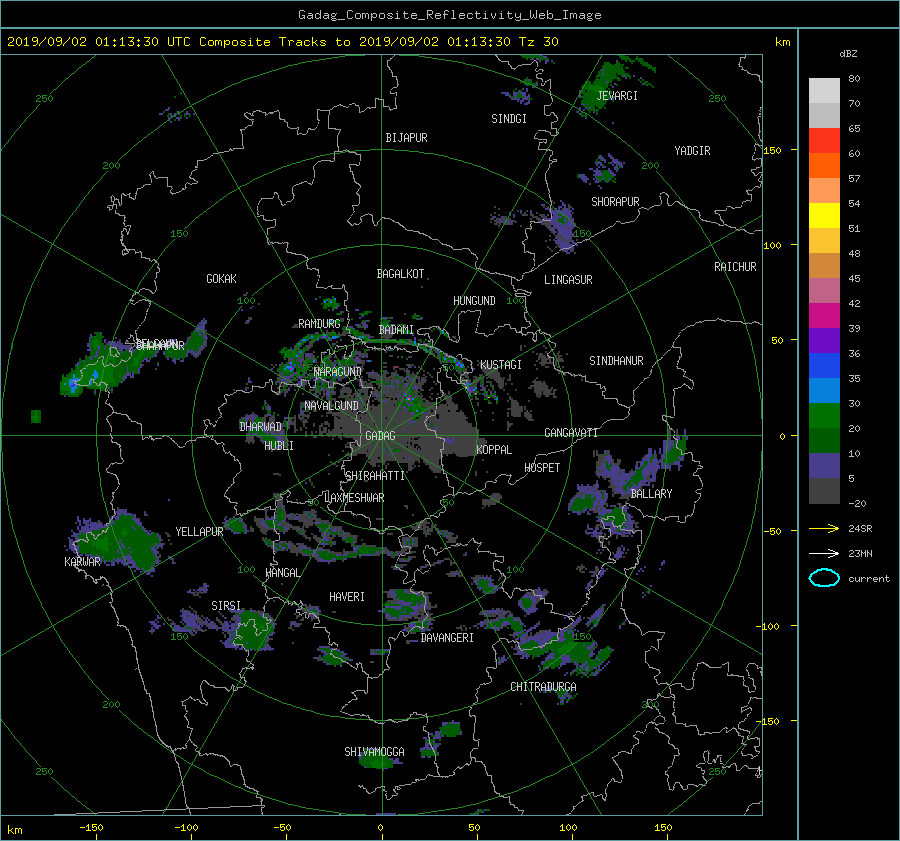This screenshot has height=841, width=900.
Task: Select the DAVANGERI city label
Action: point(447,638)
